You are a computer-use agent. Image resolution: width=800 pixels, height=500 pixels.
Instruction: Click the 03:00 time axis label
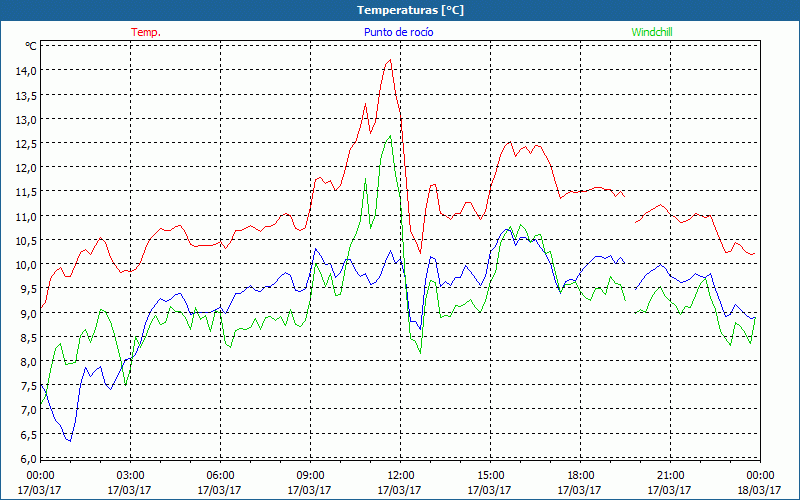click(x=130, y=476)
